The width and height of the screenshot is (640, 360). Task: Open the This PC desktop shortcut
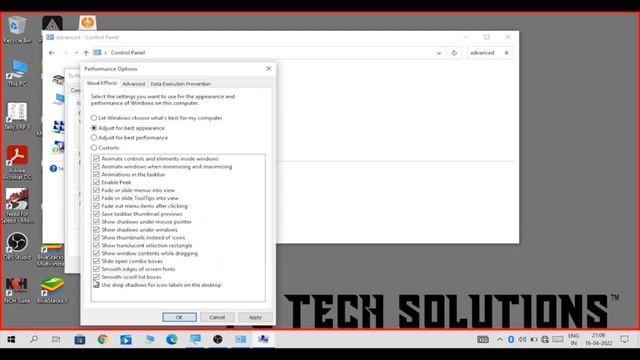[x=17, y=73]
